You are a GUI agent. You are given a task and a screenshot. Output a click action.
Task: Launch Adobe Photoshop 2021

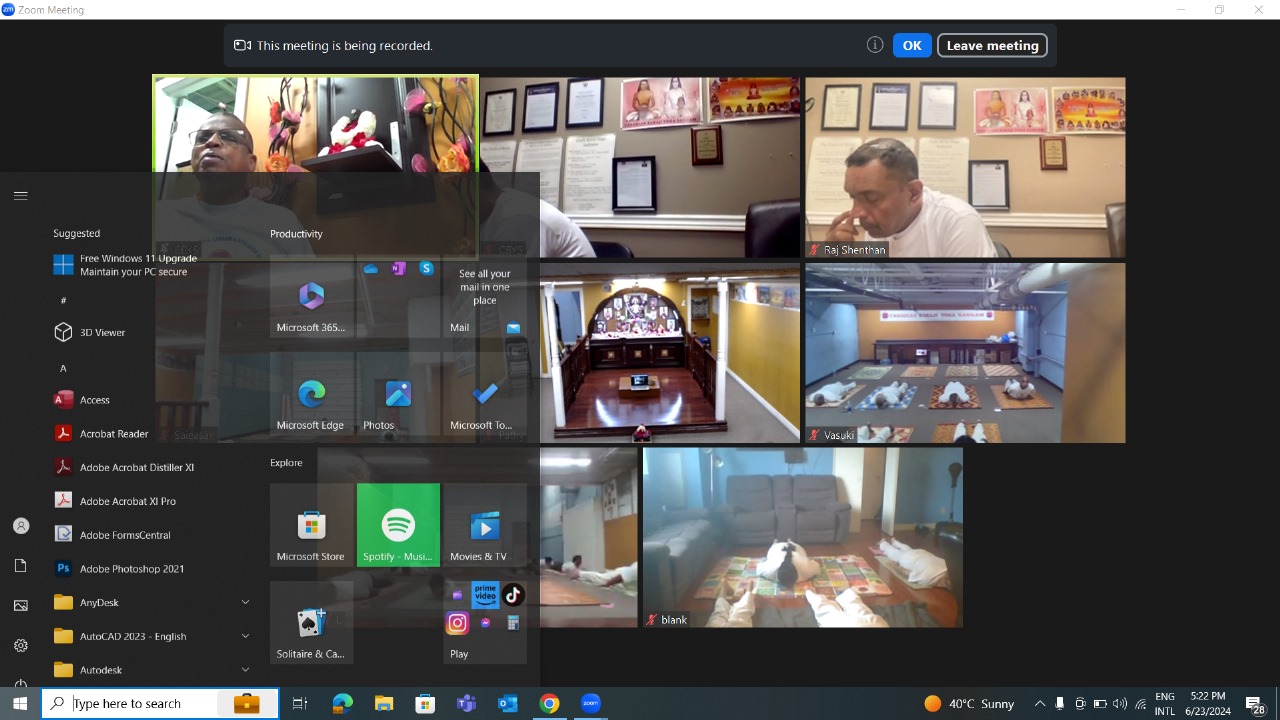[150, 569]
